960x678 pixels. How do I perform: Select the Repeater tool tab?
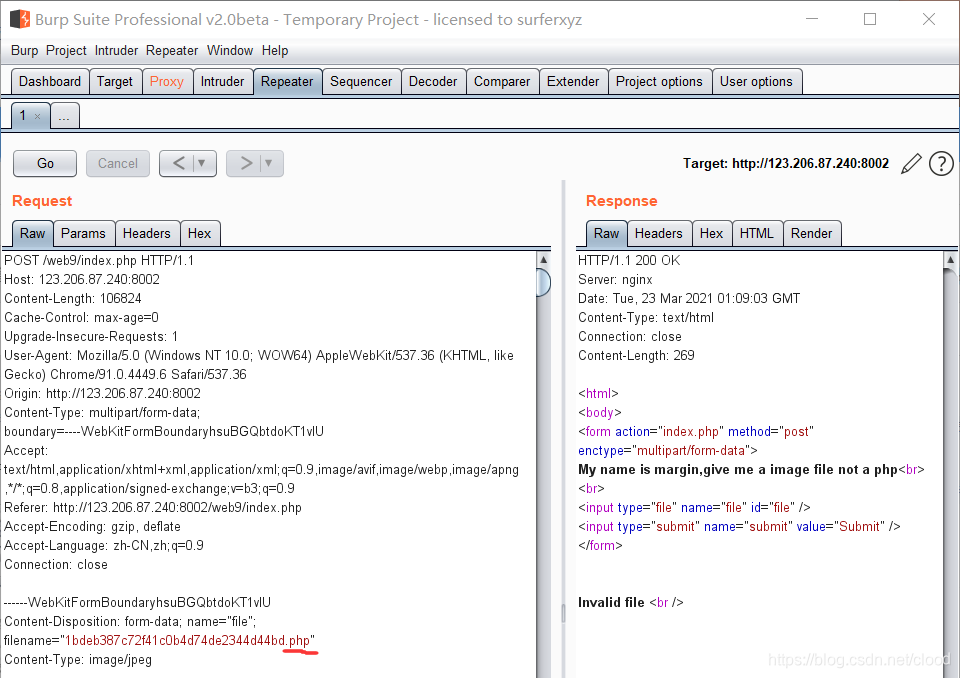287,81
